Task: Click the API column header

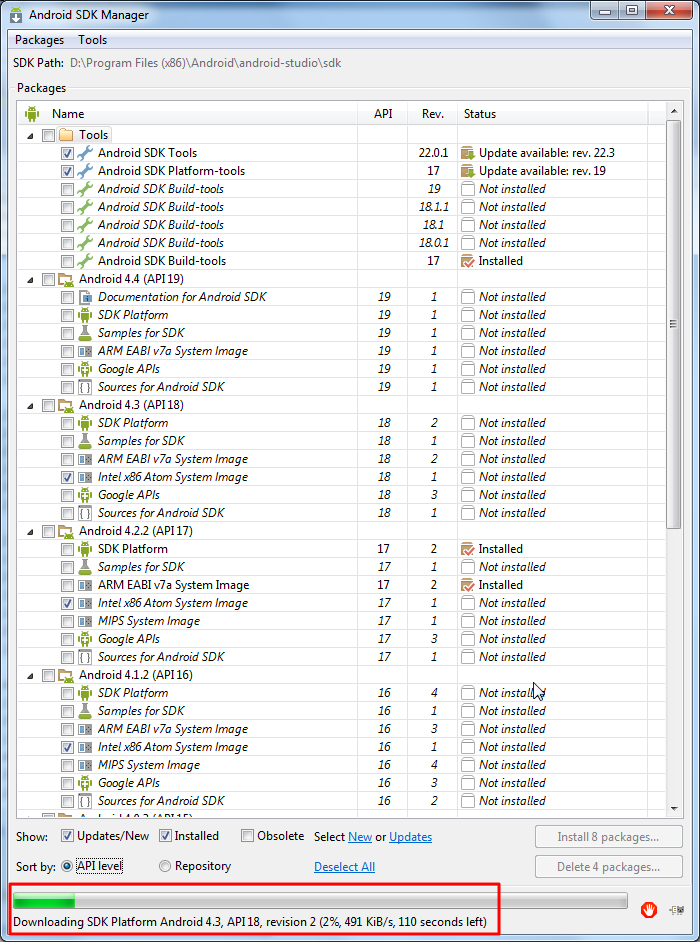Action: [383, 114]
